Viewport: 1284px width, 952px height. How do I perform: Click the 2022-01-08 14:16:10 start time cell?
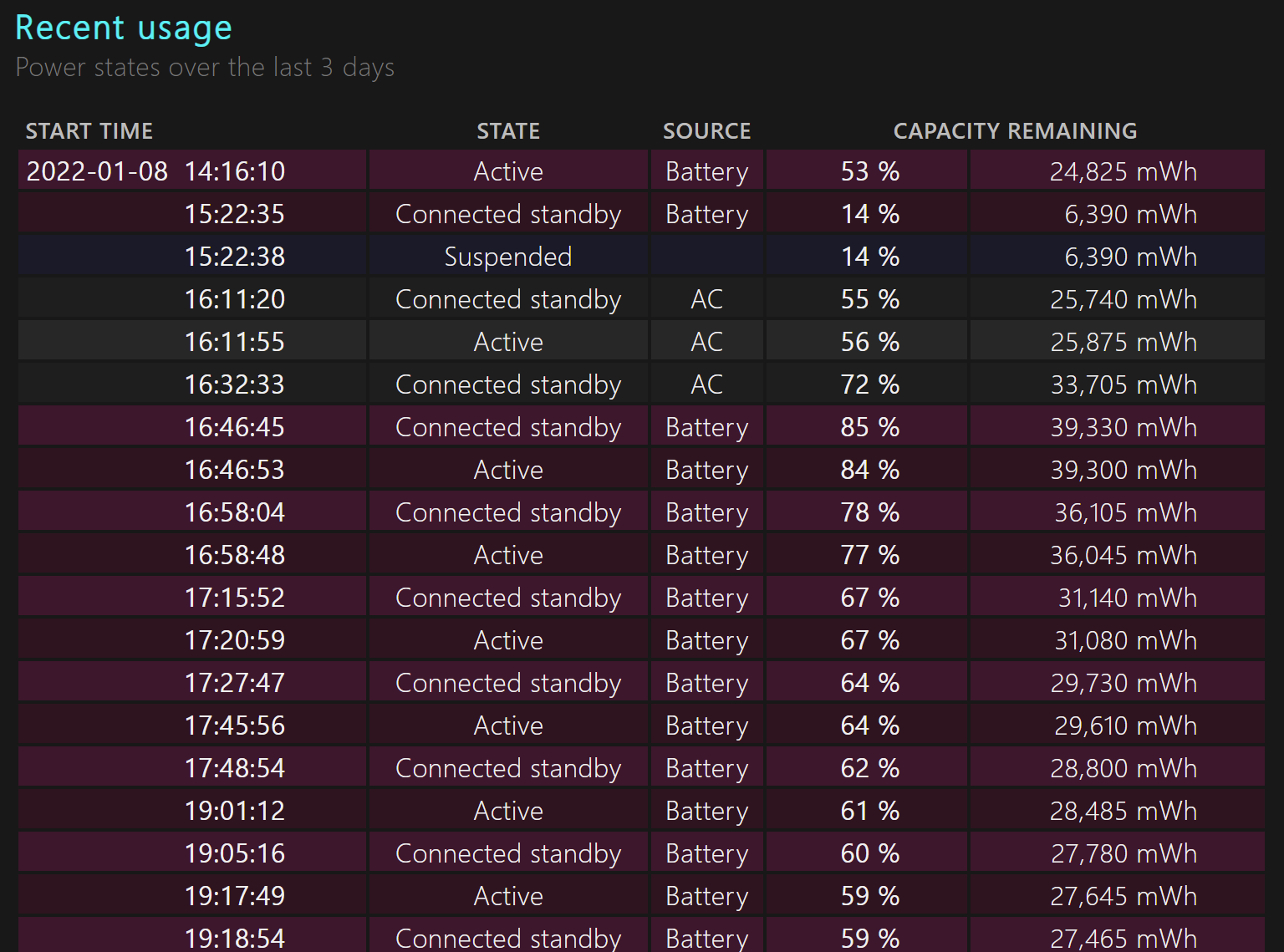click(192, 171)
